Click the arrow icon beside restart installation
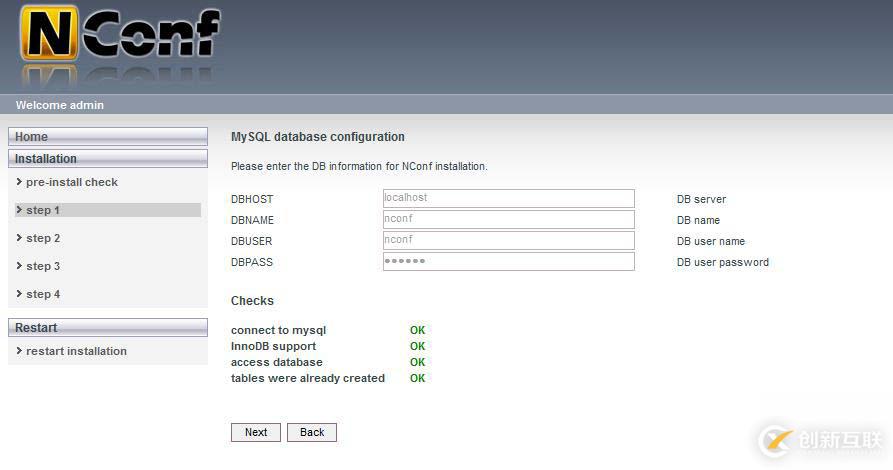The height and width of the screenshot is (470, 893). click(19, 351)
